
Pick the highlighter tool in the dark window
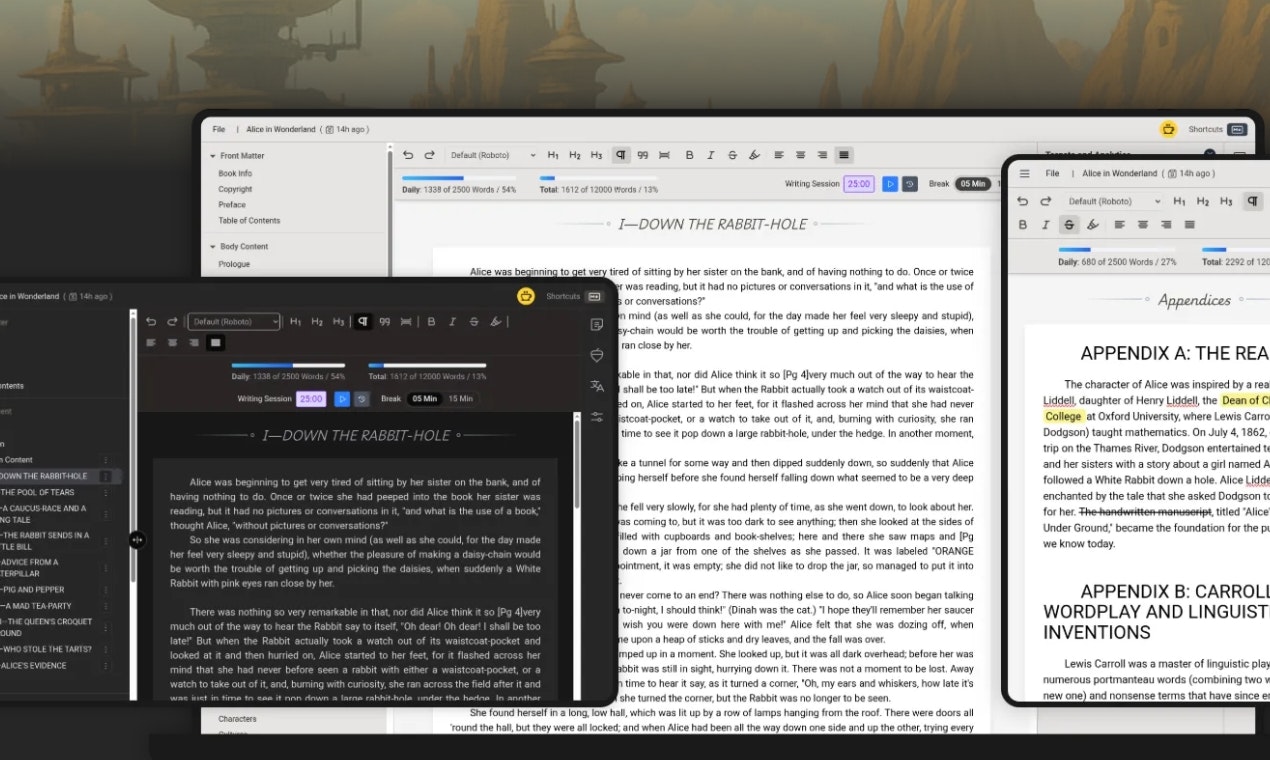click(x=495, y=321)
